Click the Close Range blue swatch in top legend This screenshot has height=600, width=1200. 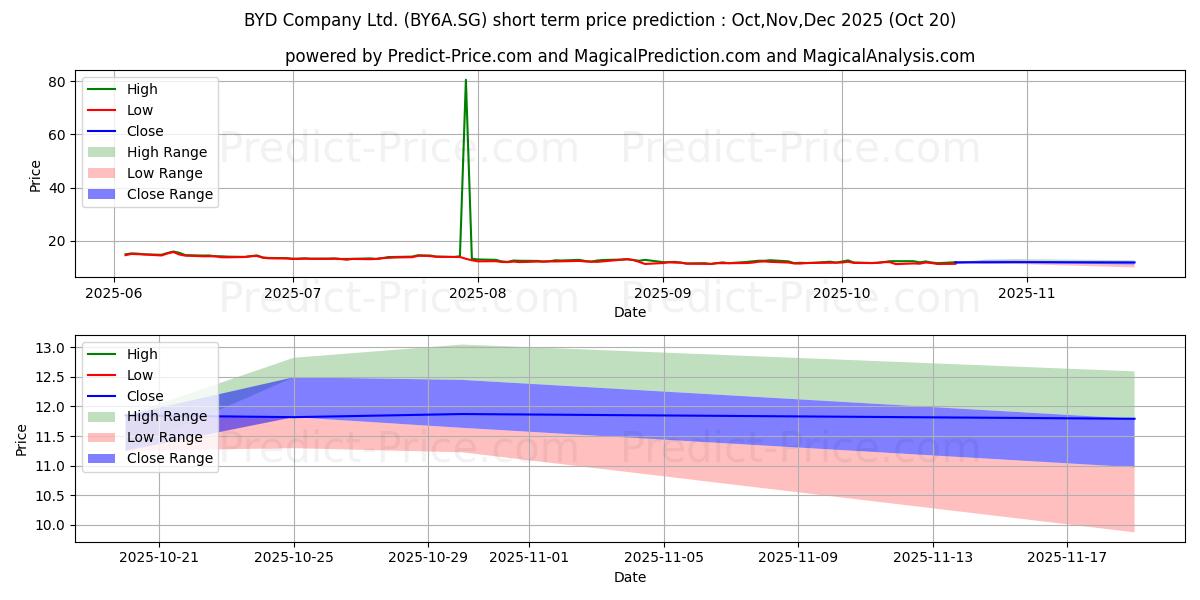pos(103,194)
